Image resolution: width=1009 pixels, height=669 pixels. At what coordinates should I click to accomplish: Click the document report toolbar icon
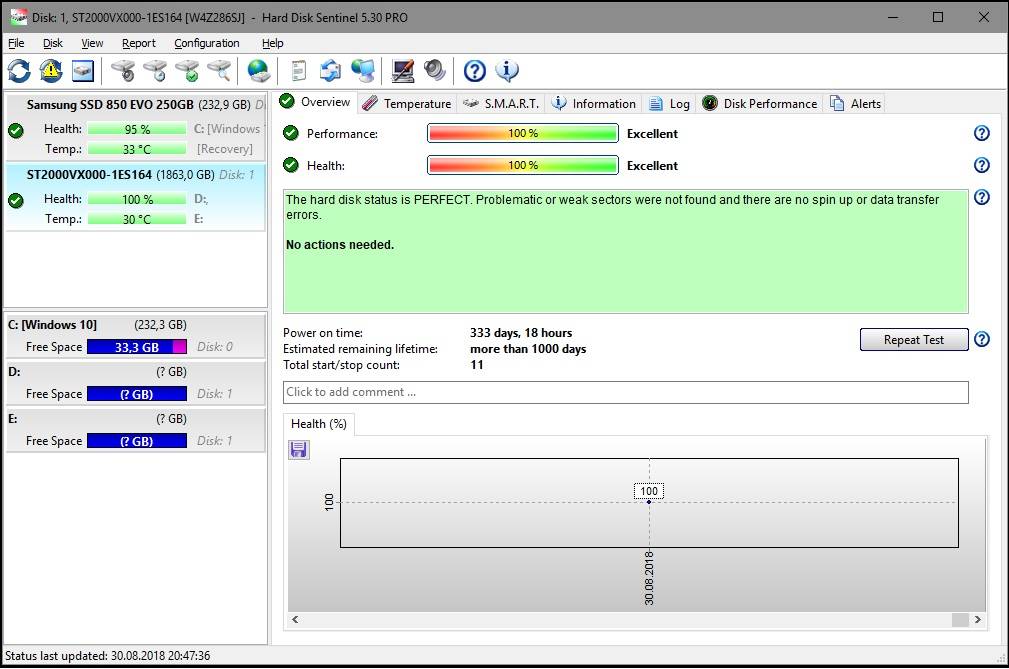tap(299, 71)
